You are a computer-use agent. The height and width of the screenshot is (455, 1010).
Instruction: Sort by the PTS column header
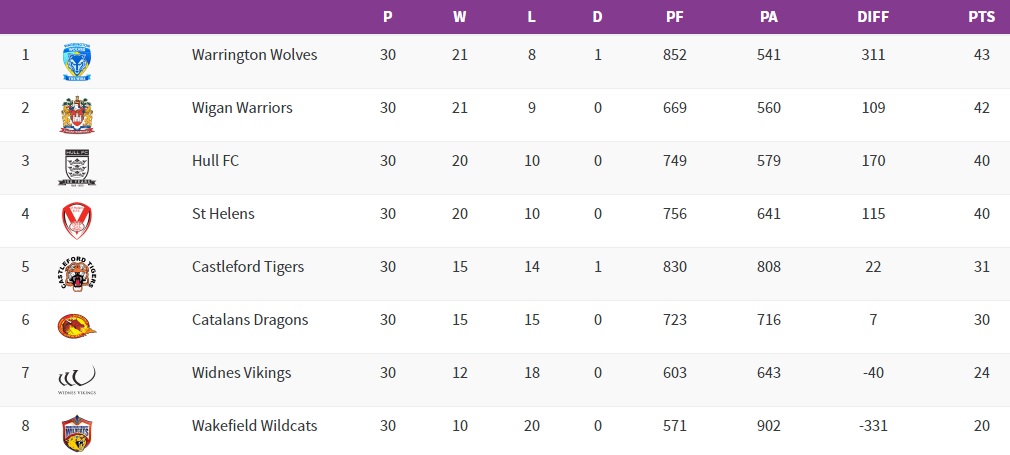pos(981,17)
